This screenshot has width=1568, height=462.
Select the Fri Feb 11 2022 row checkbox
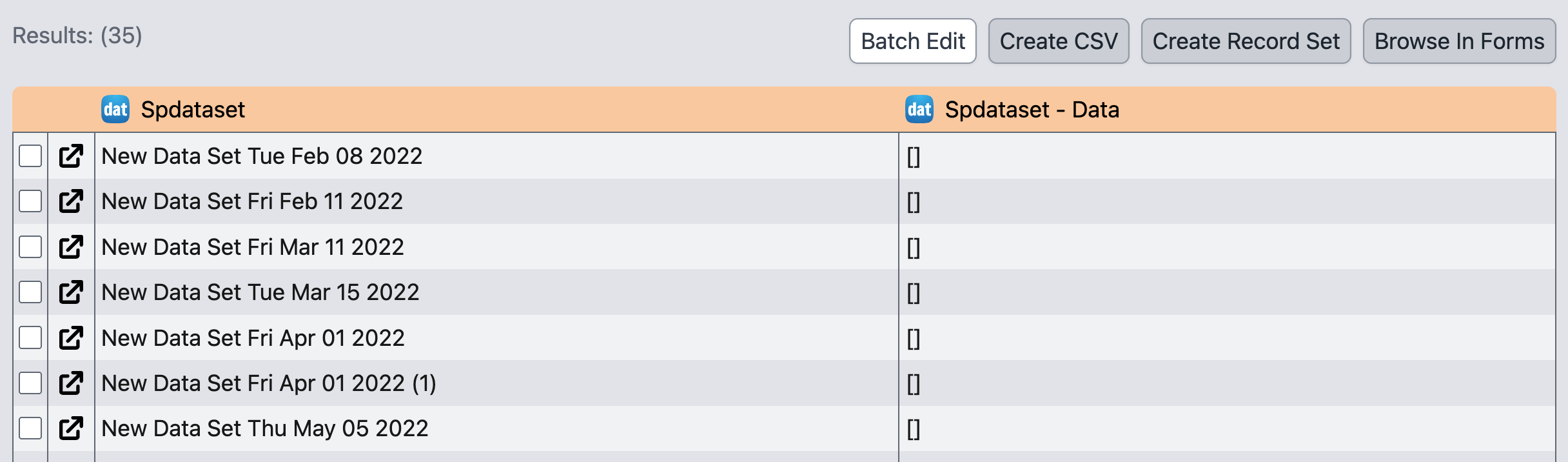pos(30,201)
